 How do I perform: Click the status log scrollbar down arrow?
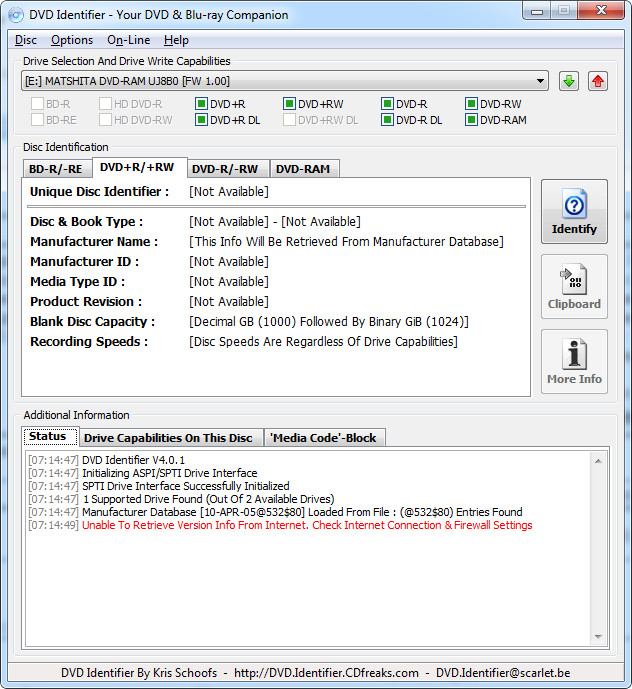click(x=598, y=636)
